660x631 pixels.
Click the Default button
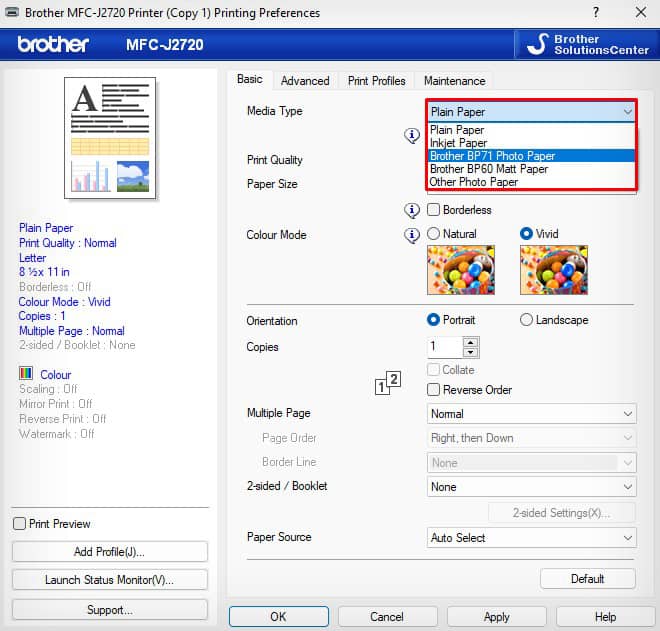[588, 578]
